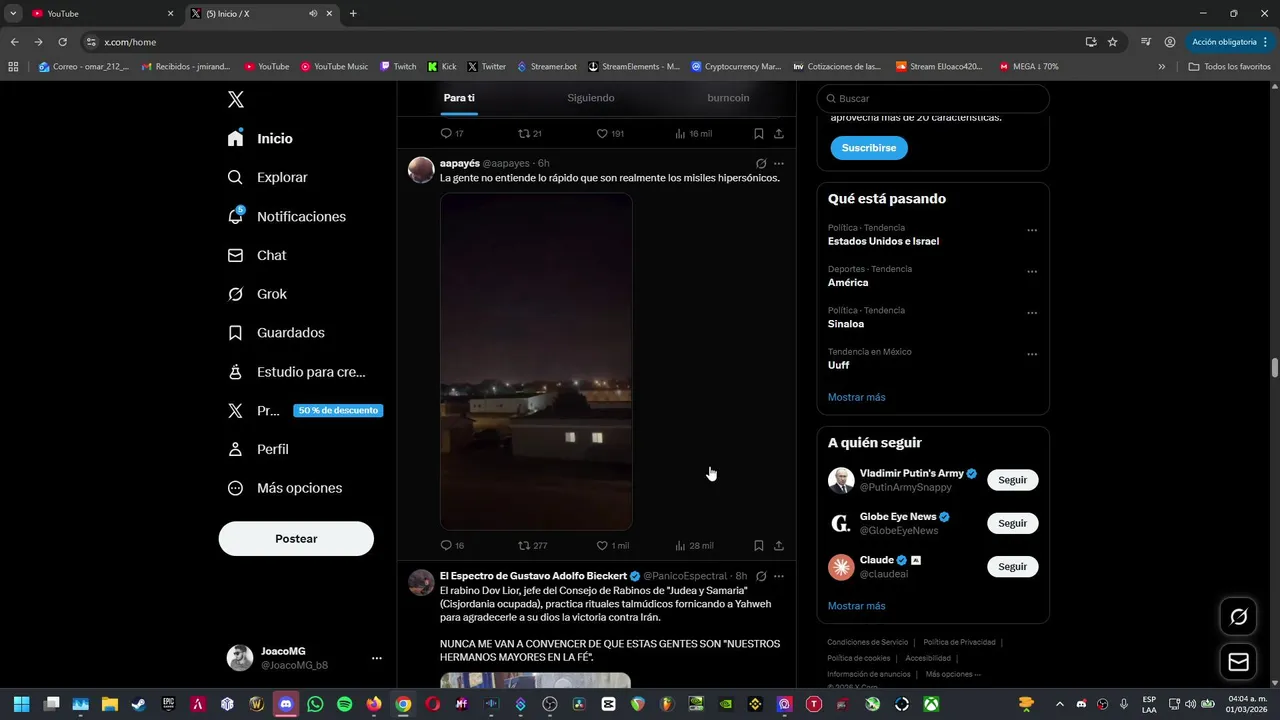The image size is (1280, 720).
Task: Open Grok explanation for El Espectro post
Action: pyautogui.click(x=761, y=576)
